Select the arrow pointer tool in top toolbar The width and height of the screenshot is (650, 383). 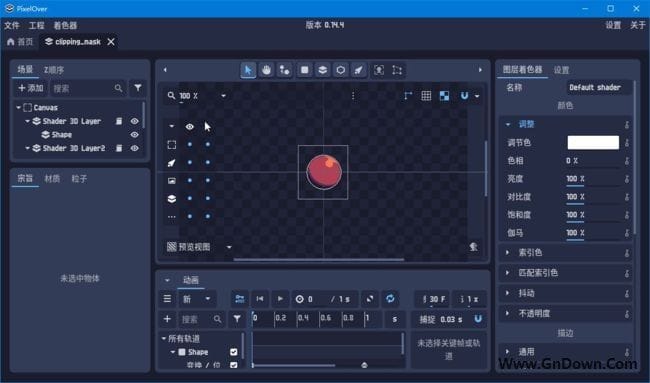(248, 70)
